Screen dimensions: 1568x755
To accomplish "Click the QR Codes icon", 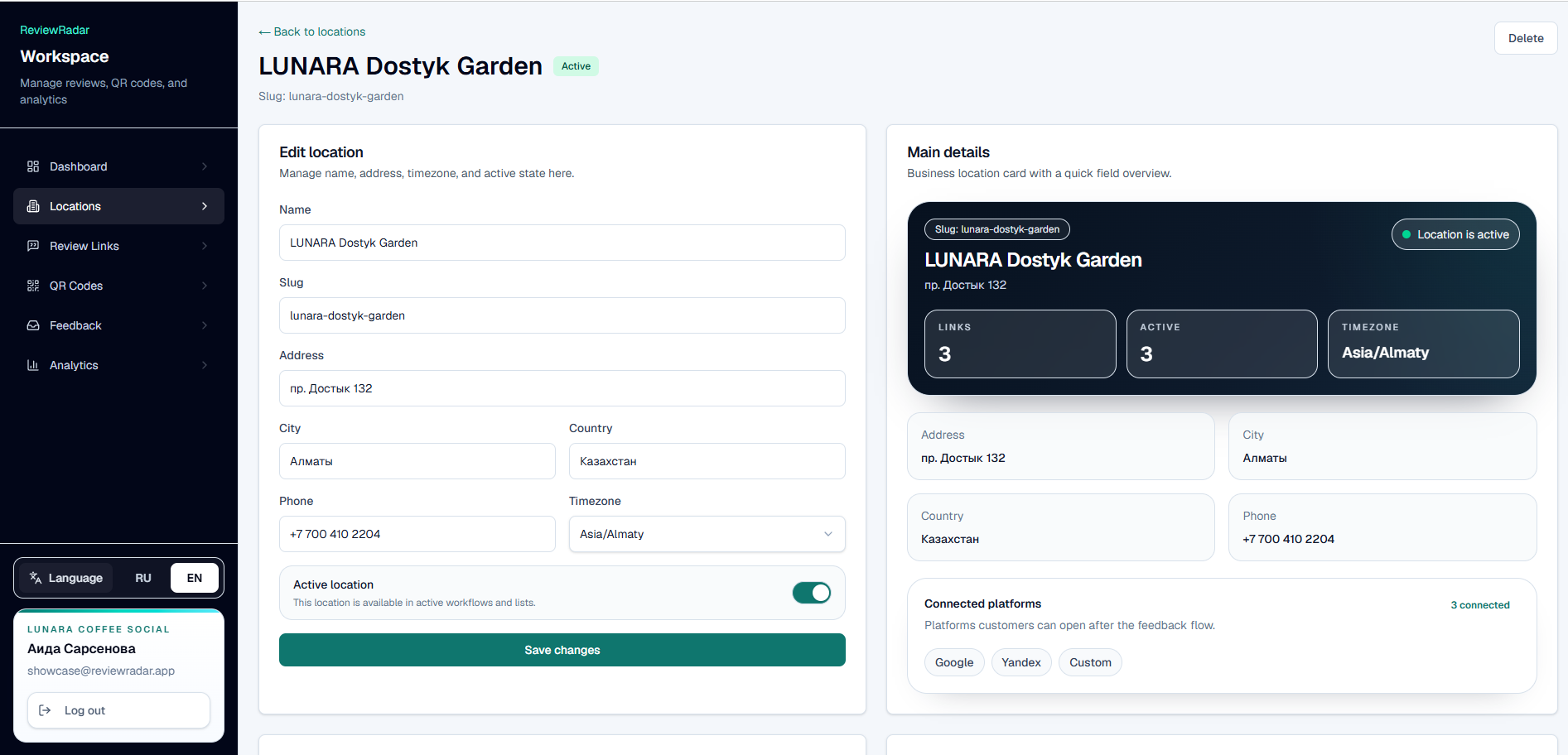I will [33, 286].
